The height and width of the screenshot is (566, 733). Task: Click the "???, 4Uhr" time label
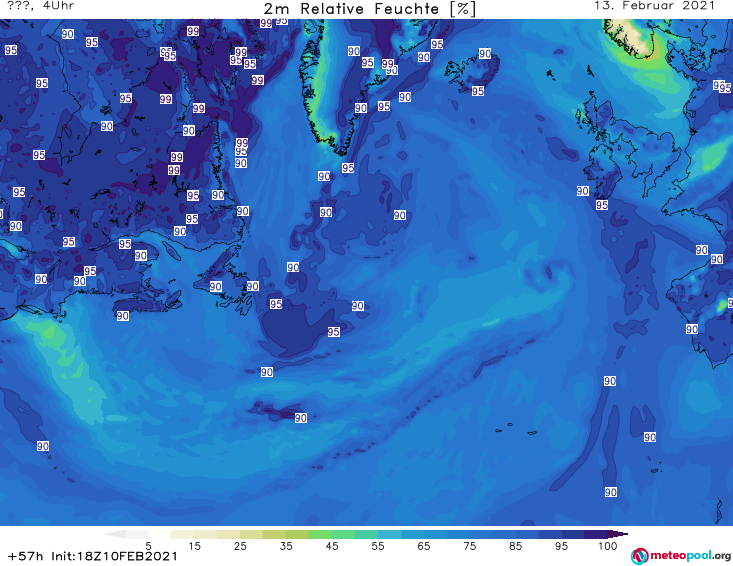(x=40, y=6)
